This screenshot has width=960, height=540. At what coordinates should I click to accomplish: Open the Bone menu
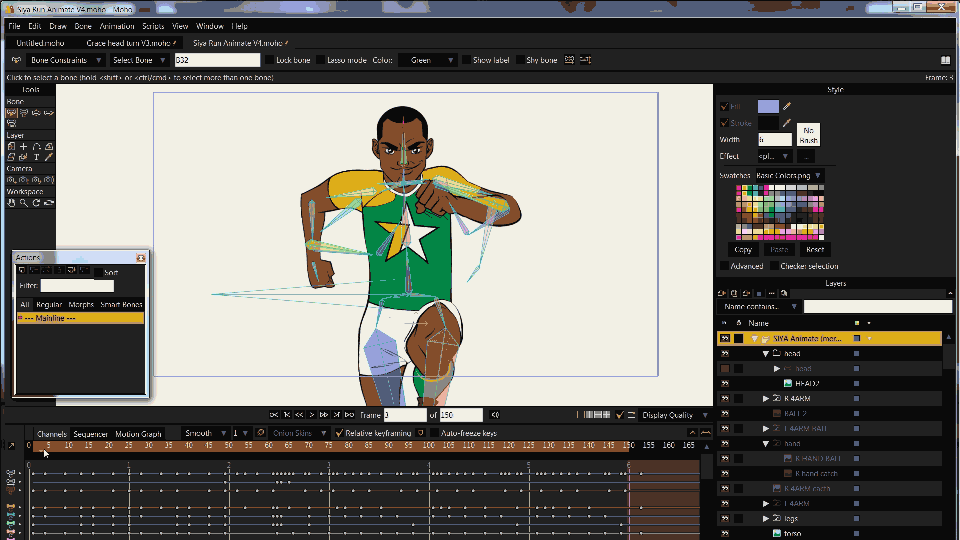pyautogui.click(x=83, y=26)
